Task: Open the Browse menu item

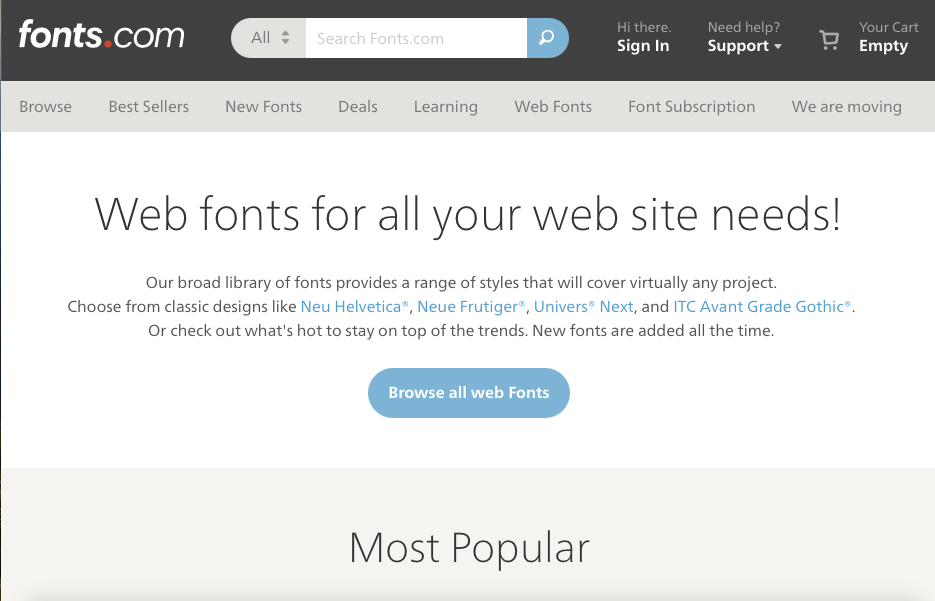Action: tap(45, 107)
